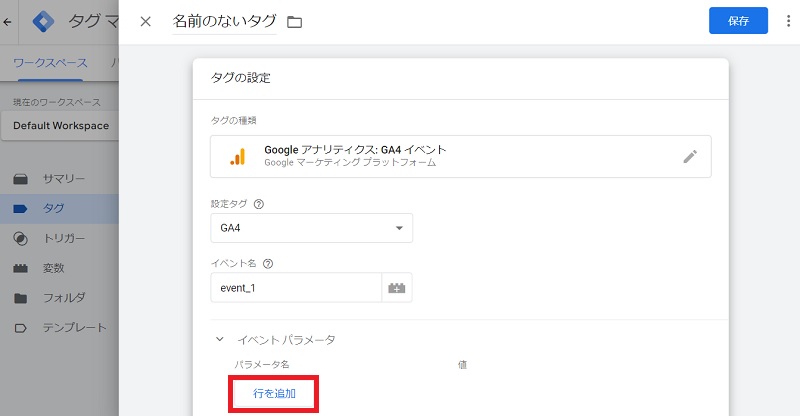Click the タグ label icon in sidebar
The width and height of the screenshot is (800, 416).
[x=20, y=208]
